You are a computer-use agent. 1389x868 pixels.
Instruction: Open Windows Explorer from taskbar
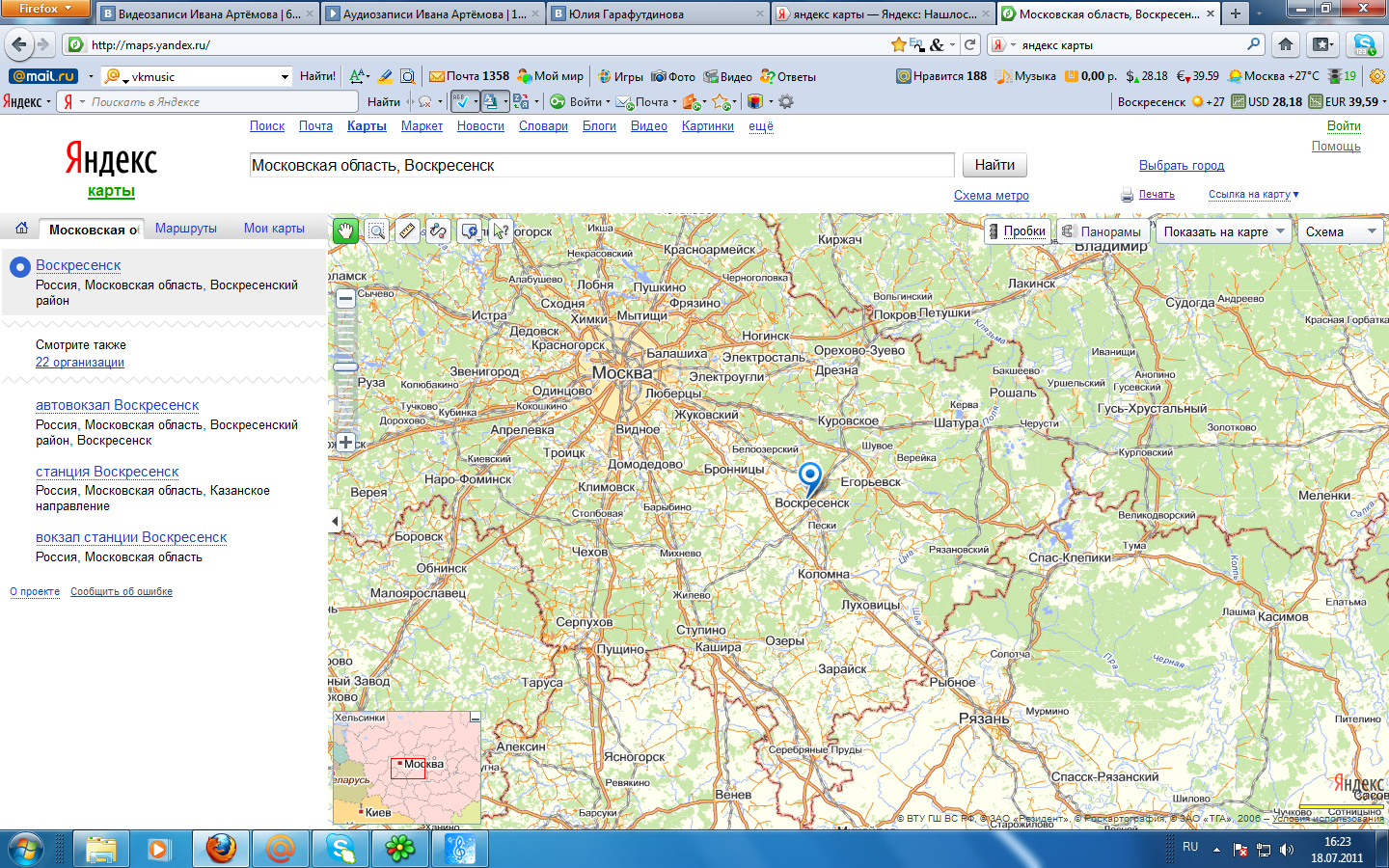101,850
